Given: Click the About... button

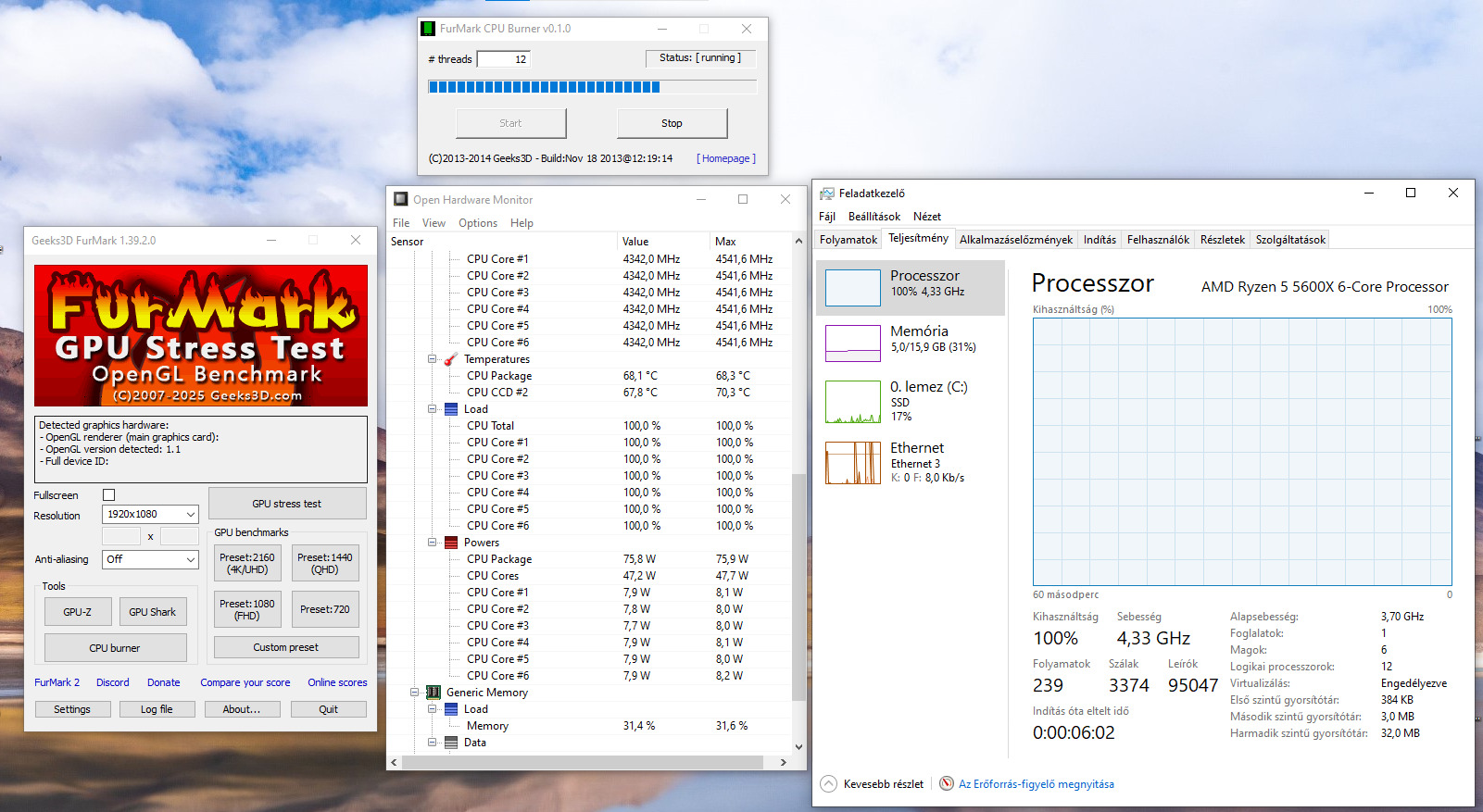Looking at the screenshot, I should click(242, 709).
